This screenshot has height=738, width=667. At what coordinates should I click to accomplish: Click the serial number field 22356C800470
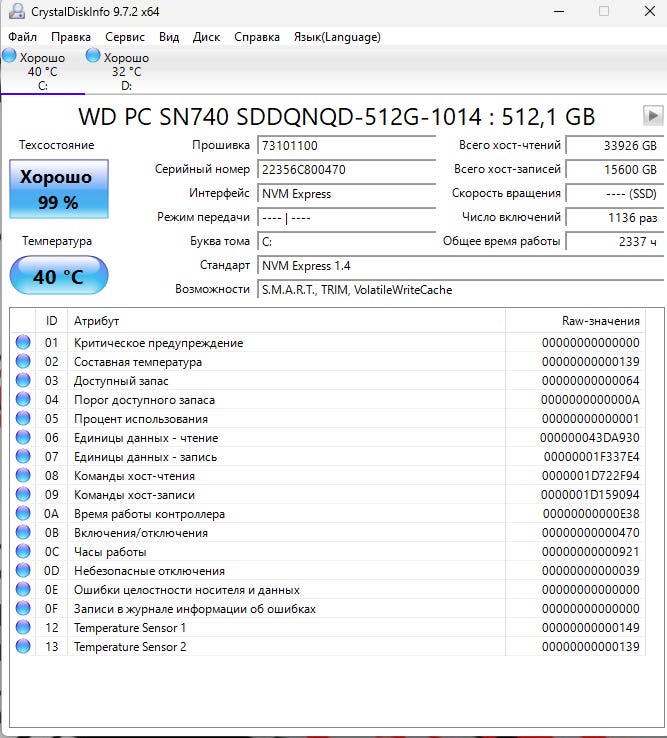346,169
